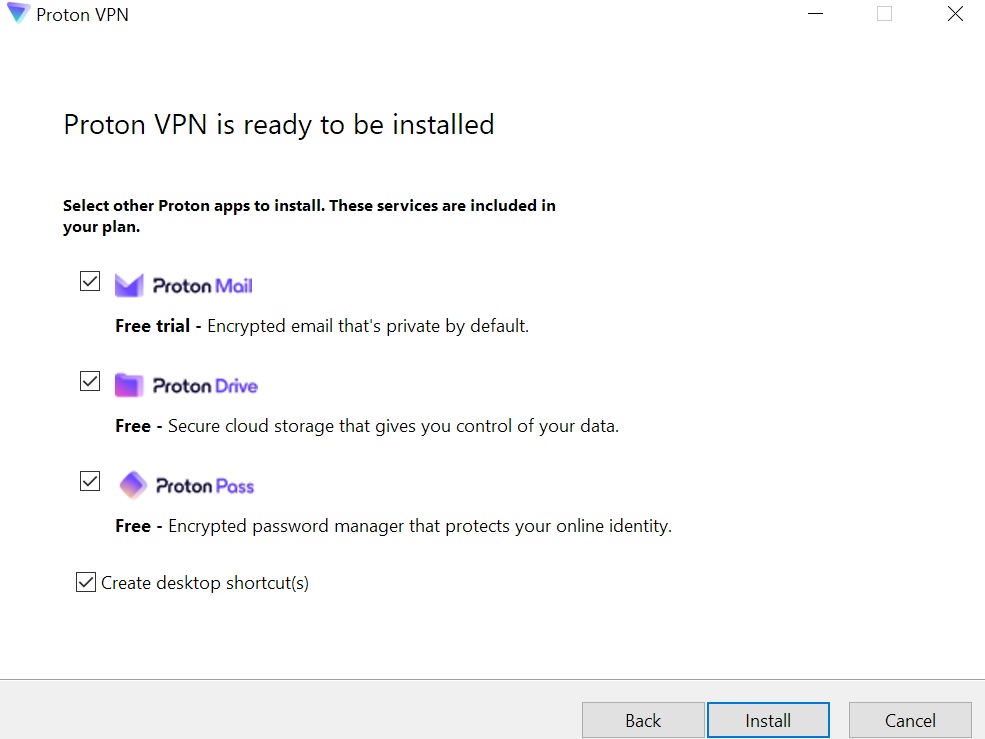Go to previous step with Back
Viewport: 985px width, 739px height.
[x=643, y=720]
